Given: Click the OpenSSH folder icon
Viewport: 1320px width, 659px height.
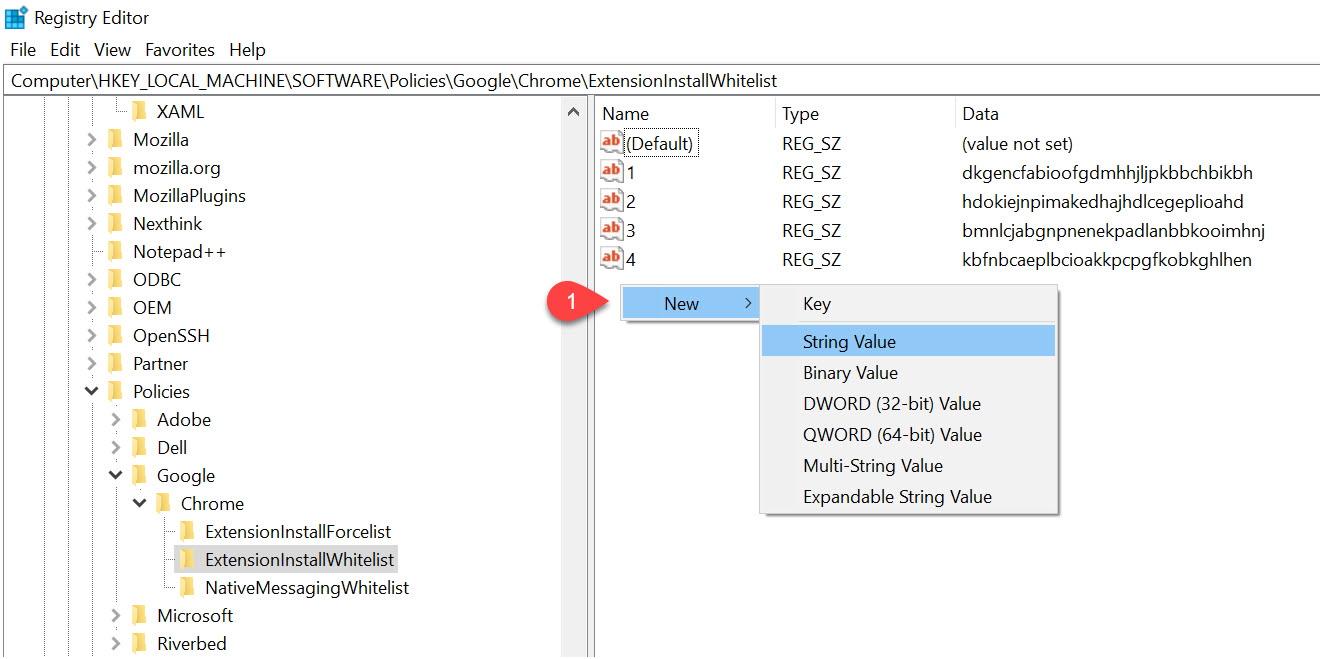Looking at the screenshot, I should tap(115, 335).
